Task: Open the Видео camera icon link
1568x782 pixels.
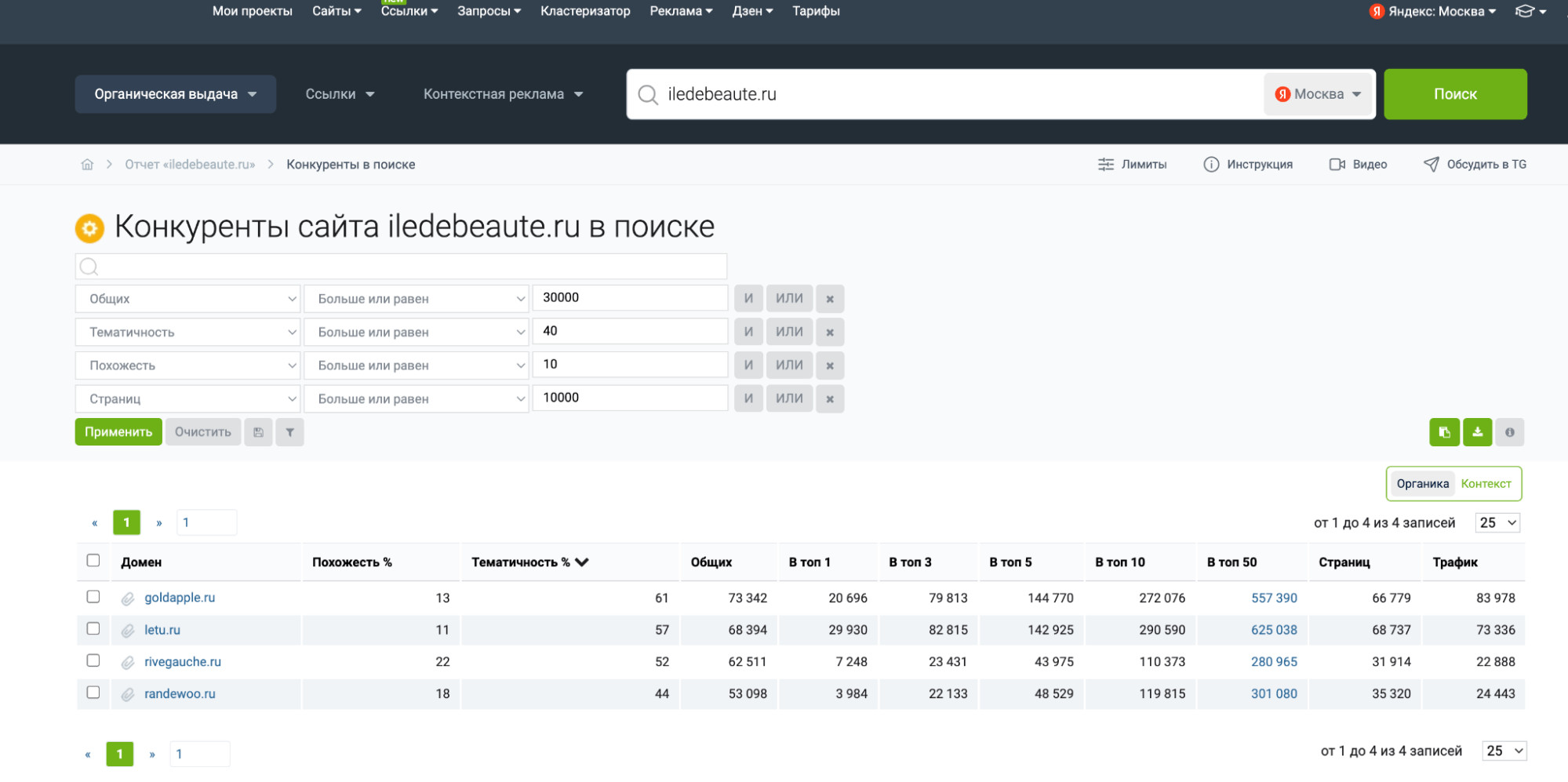Action: (x=1358, y=165)
